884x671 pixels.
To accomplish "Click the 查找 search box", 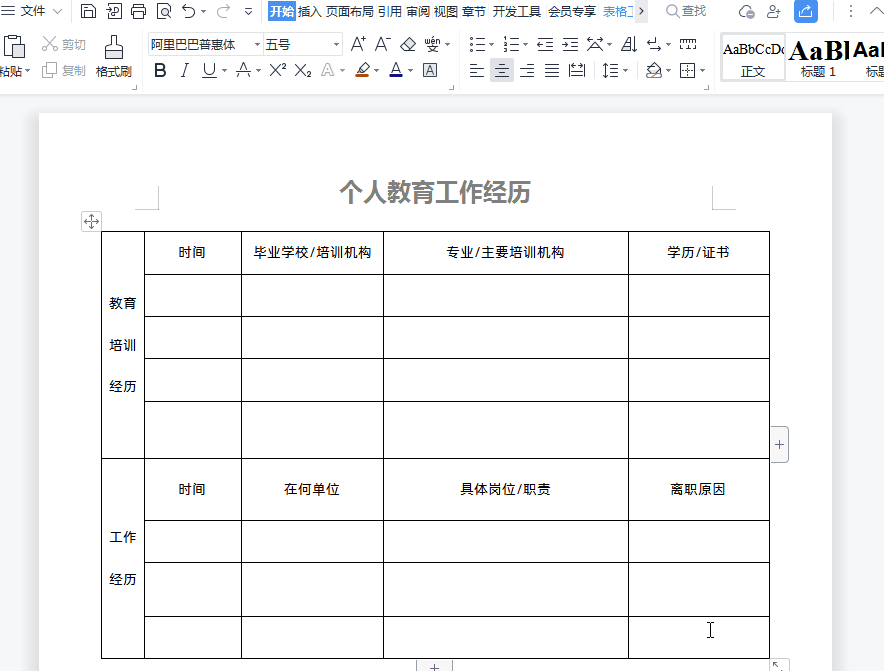I will click(x=686, y=11).
